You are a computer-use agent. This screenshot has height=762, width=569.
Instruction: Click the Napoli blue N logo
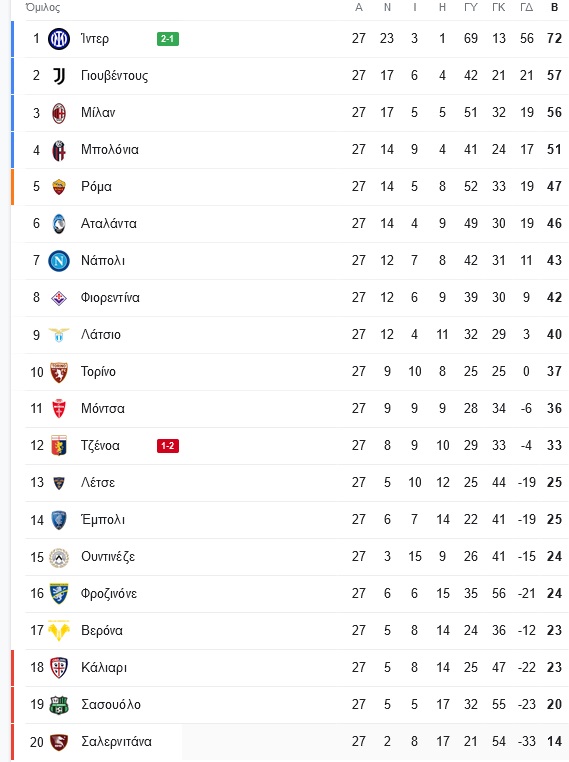(59, 261)
